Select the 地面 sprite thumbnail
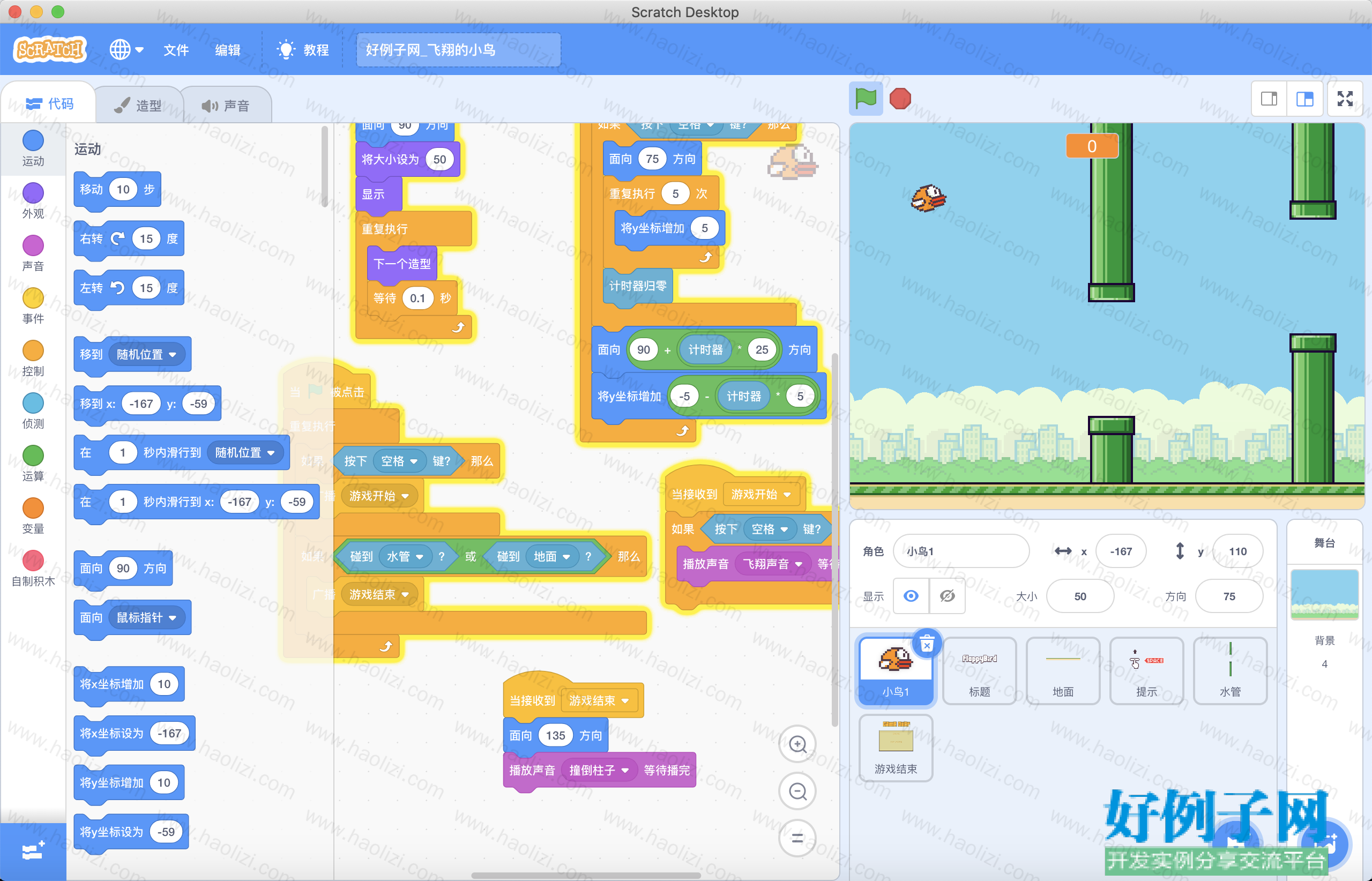Screen dimensions: 1372x881 point(1062,671)
